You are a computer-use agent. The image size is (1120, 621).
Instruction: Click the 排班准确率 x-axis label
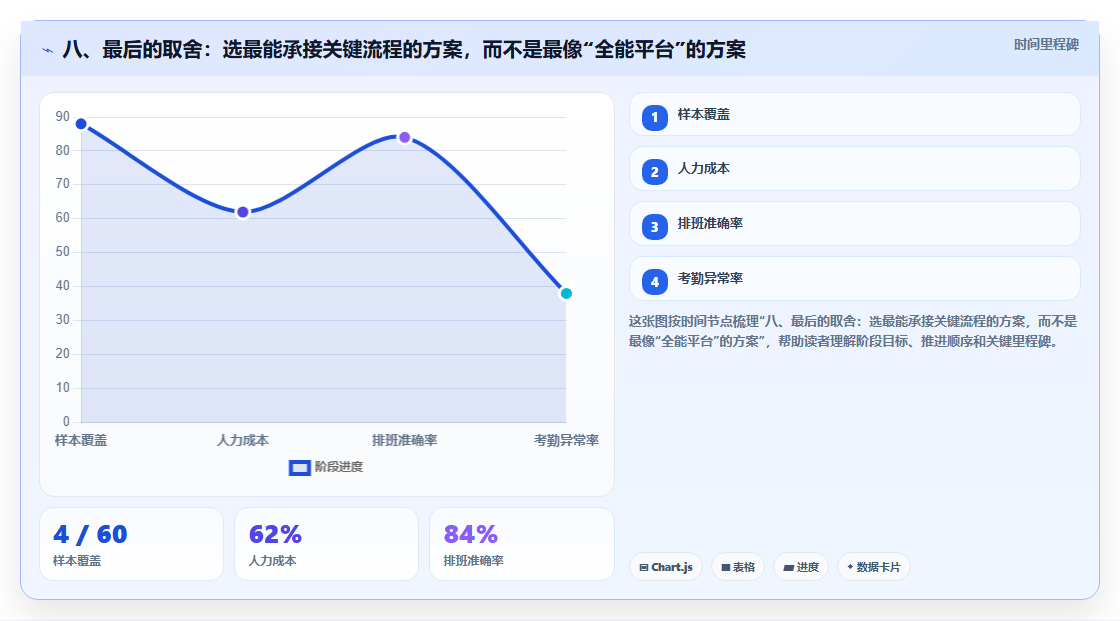coord(404,440)
